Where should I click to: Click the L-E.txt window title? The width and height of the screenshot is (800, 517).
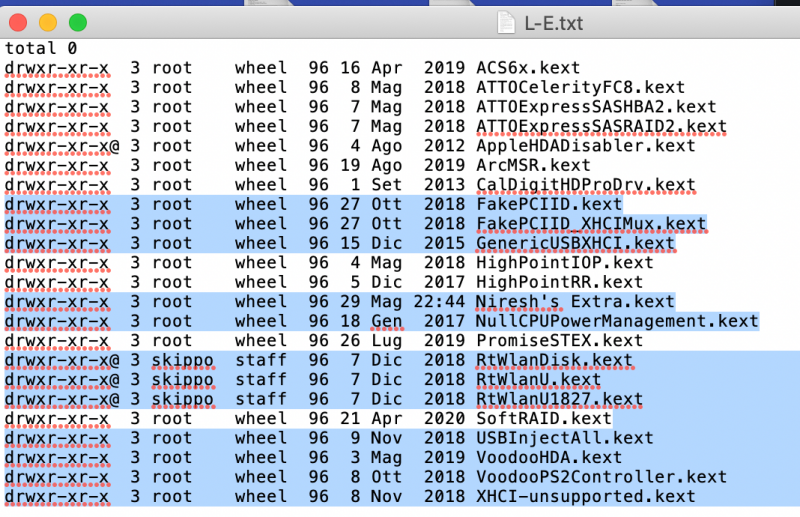(x=554, y=23)
